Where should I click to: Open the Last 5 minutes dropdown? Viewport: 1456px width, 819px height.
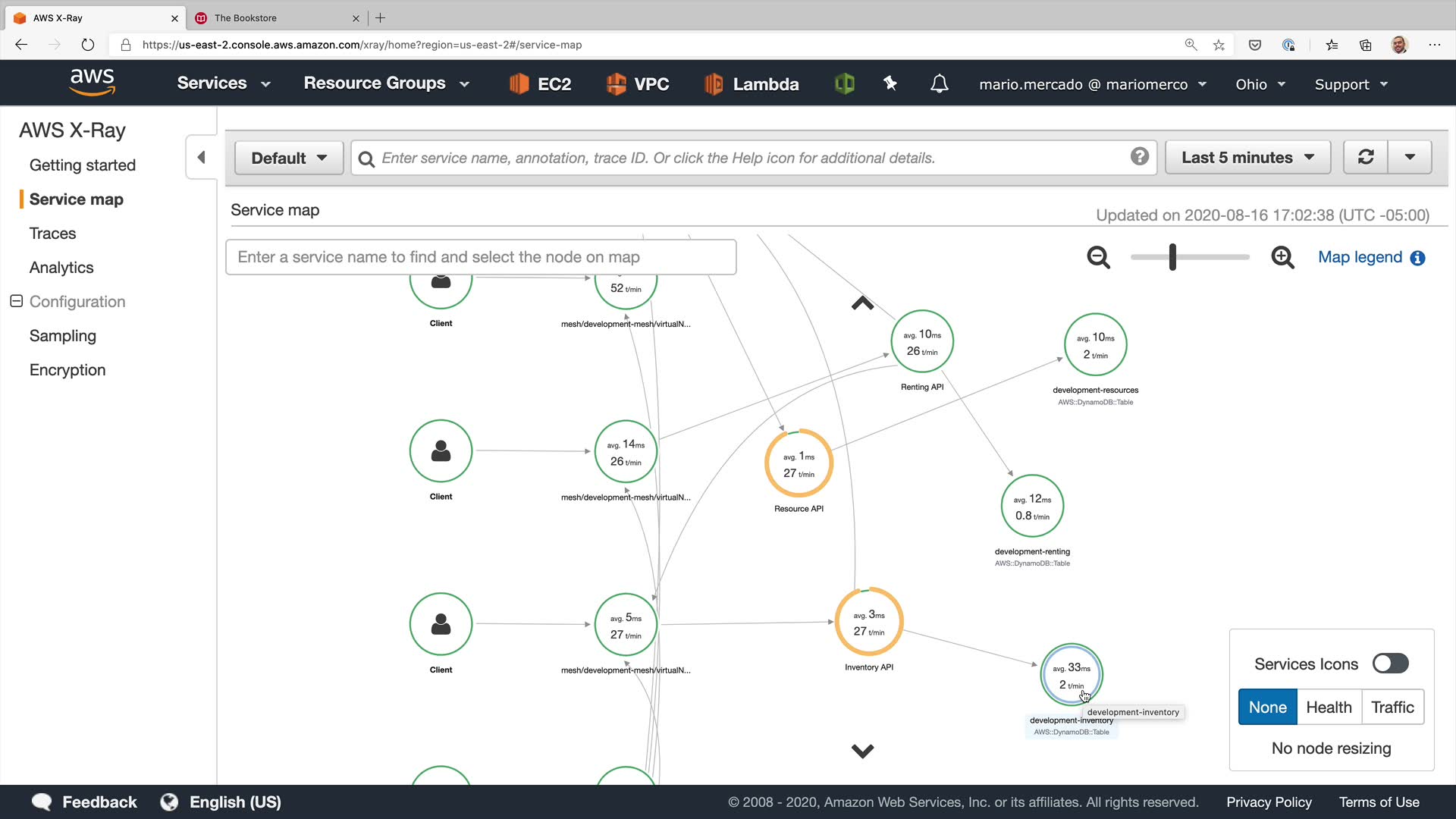[1247, 157]
